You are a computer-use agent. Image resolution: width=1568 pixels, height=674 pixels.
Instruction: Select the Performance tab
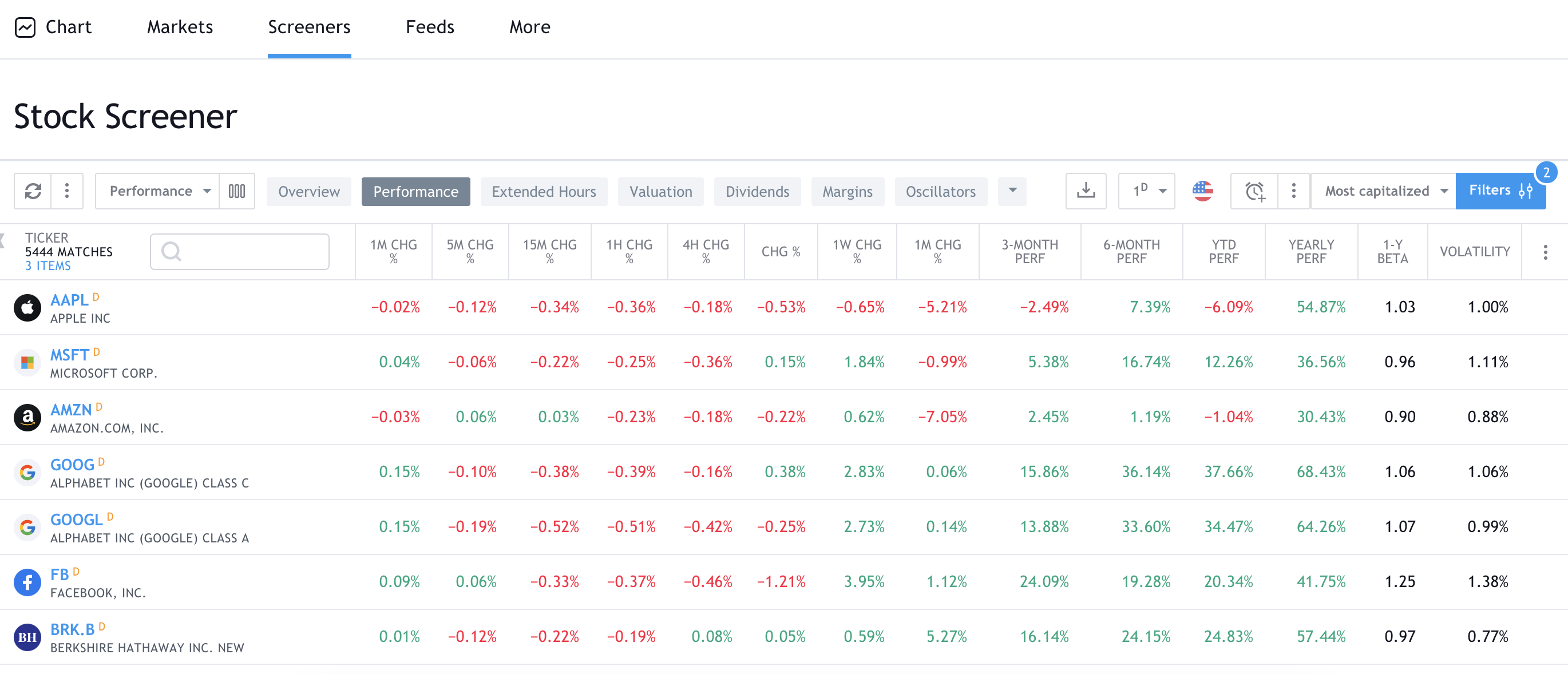415,192
